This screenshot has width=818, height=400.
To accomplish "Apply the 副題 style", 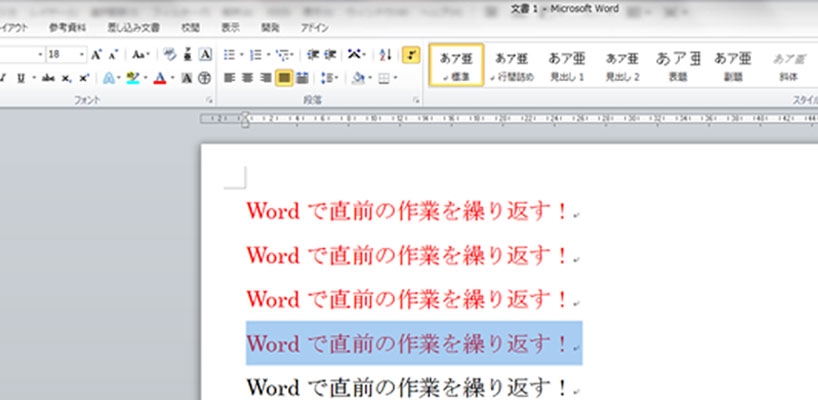I will pos(733,65).
